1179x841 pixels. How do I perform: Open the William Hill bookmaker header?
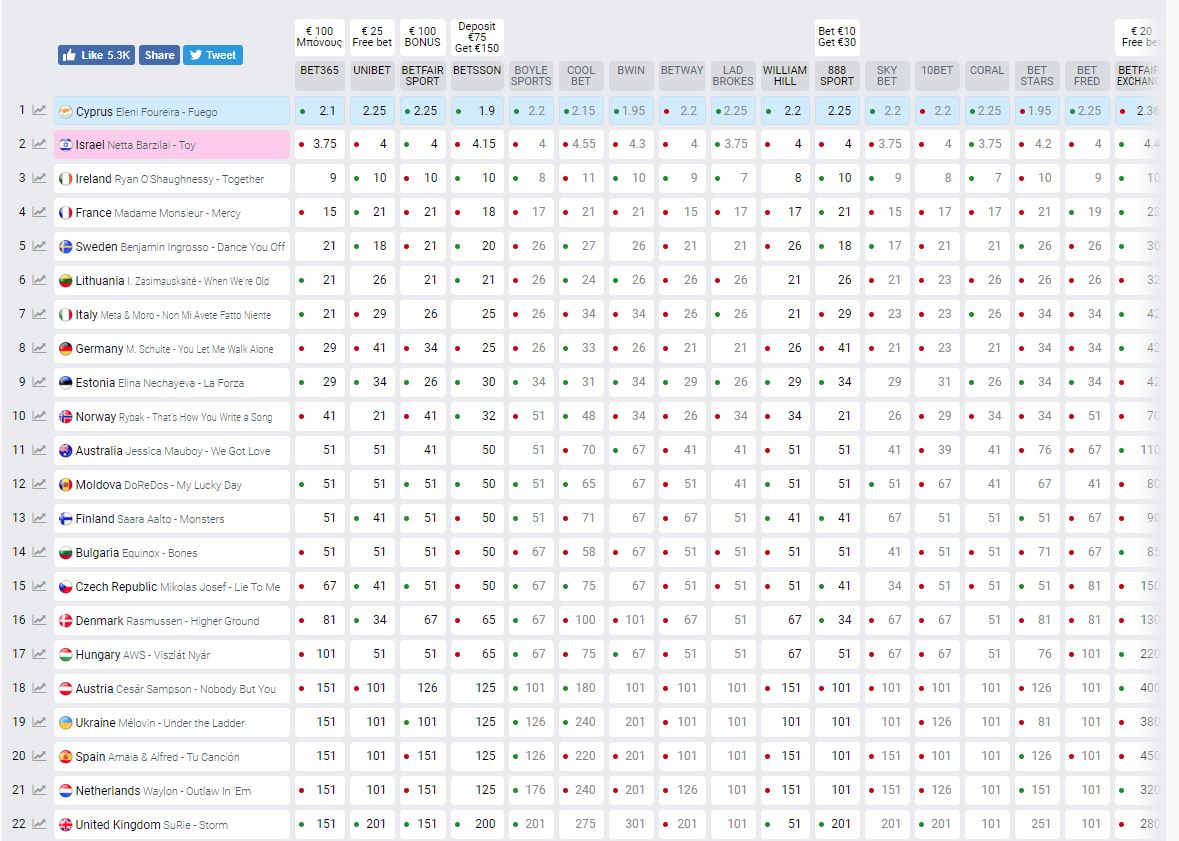[785, 76]
